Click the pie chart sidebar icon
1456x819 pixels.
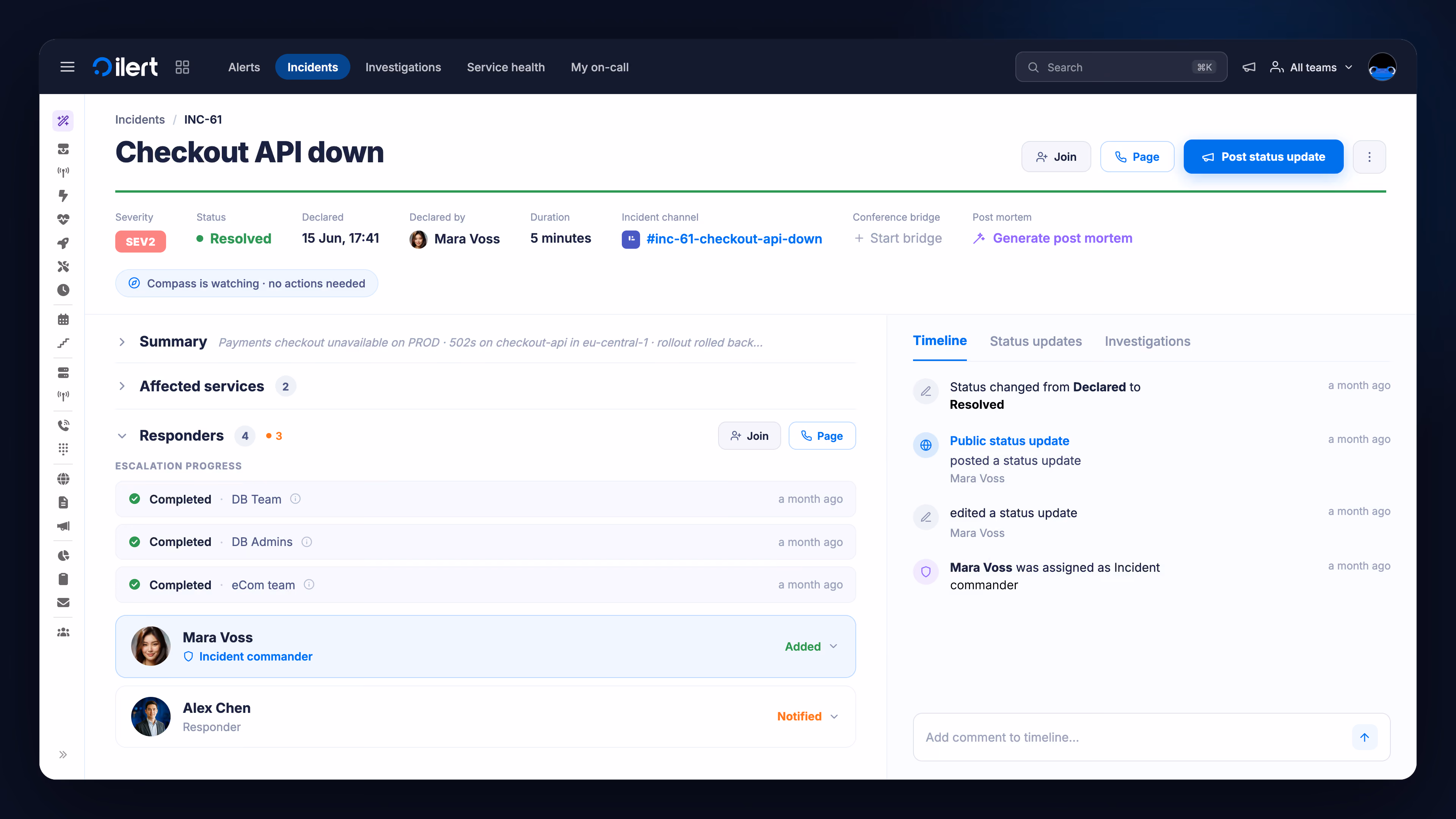point(63,555)
